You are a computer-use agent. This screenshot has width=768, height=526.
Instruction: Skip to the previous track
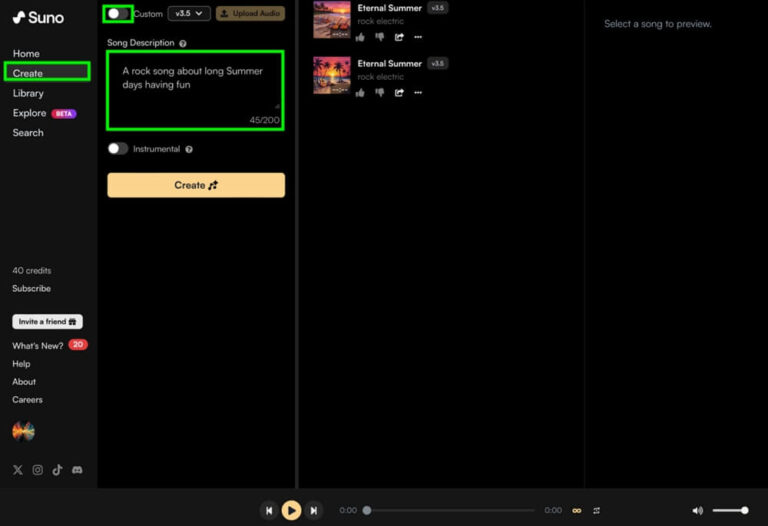pyautogui.click(x=268, y=510)
